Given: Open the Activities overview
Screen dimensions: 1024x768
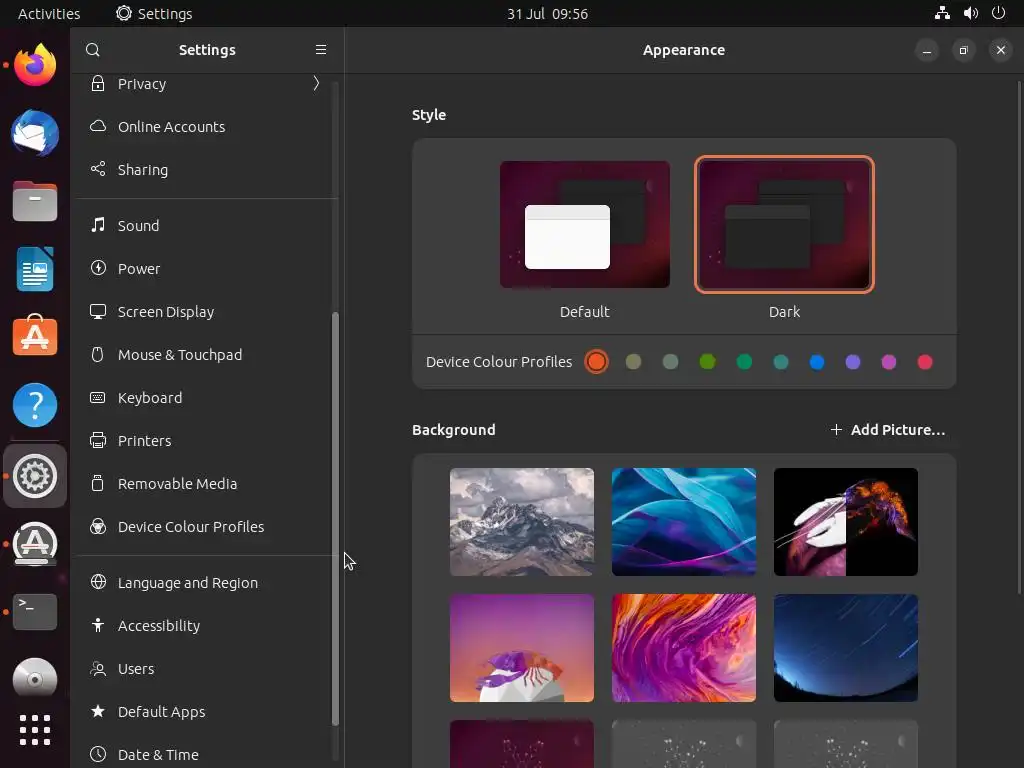Looking at the screenshot, I should (x=49, y=13).
